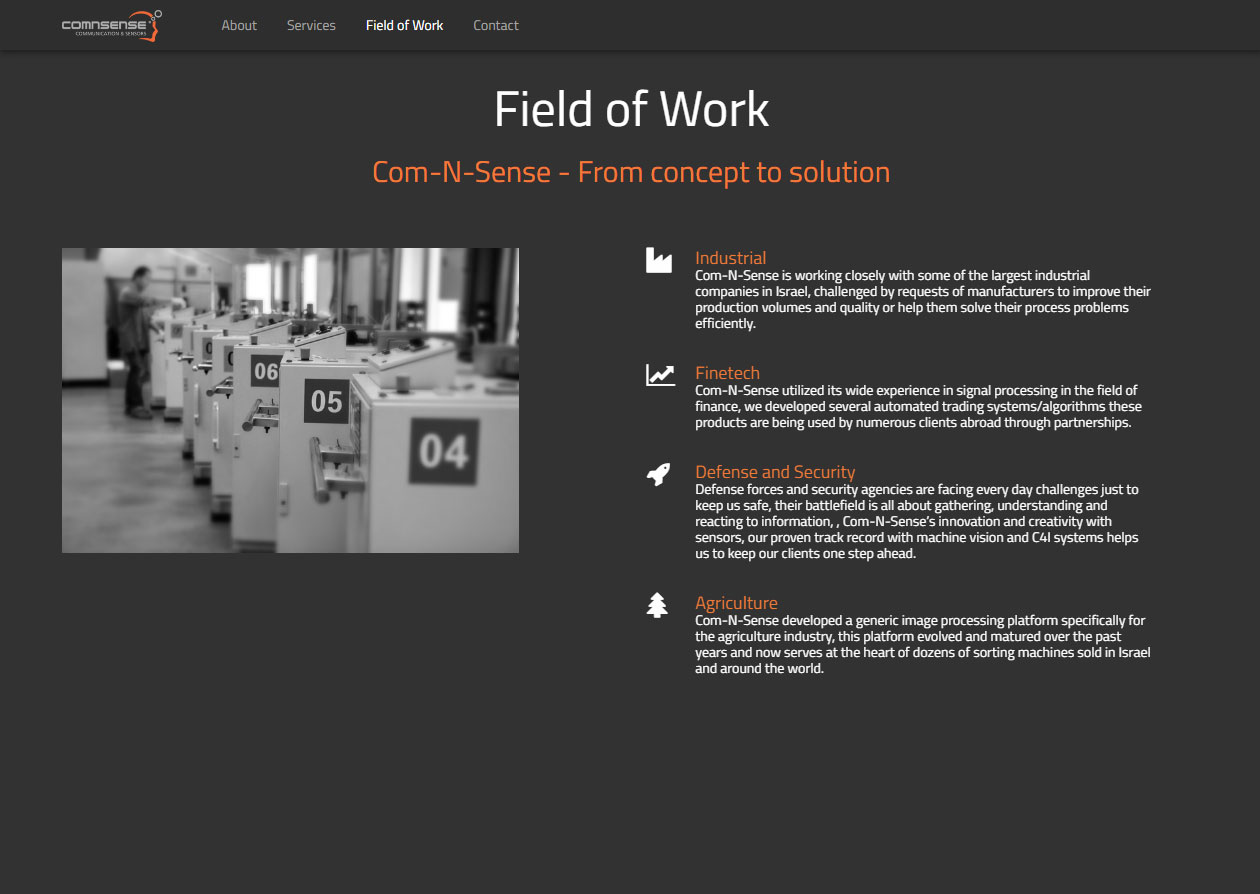Click the tree icon beside Agriculture
The width and height of the screenshot is (1260, 894).
(x=657, y=605)
